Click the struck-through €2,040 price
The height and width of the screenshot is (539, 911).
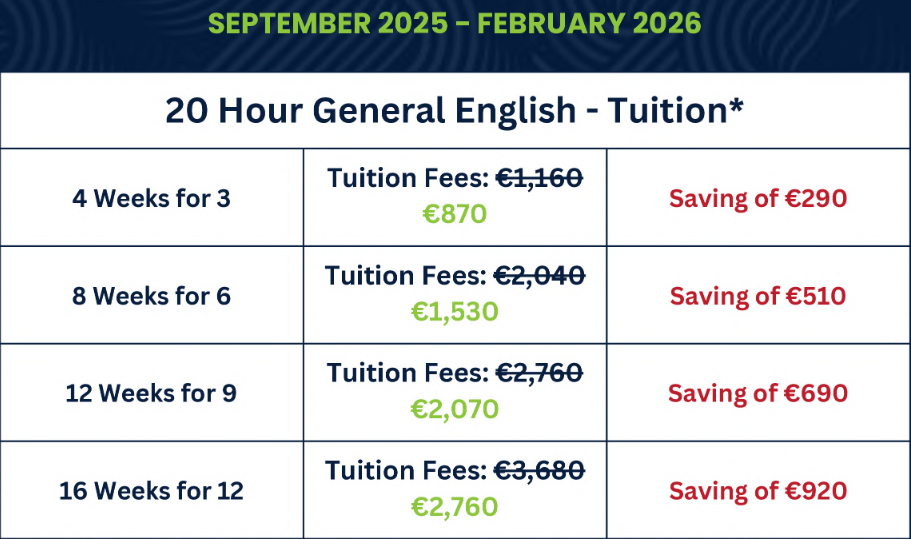tap(540, 276)
